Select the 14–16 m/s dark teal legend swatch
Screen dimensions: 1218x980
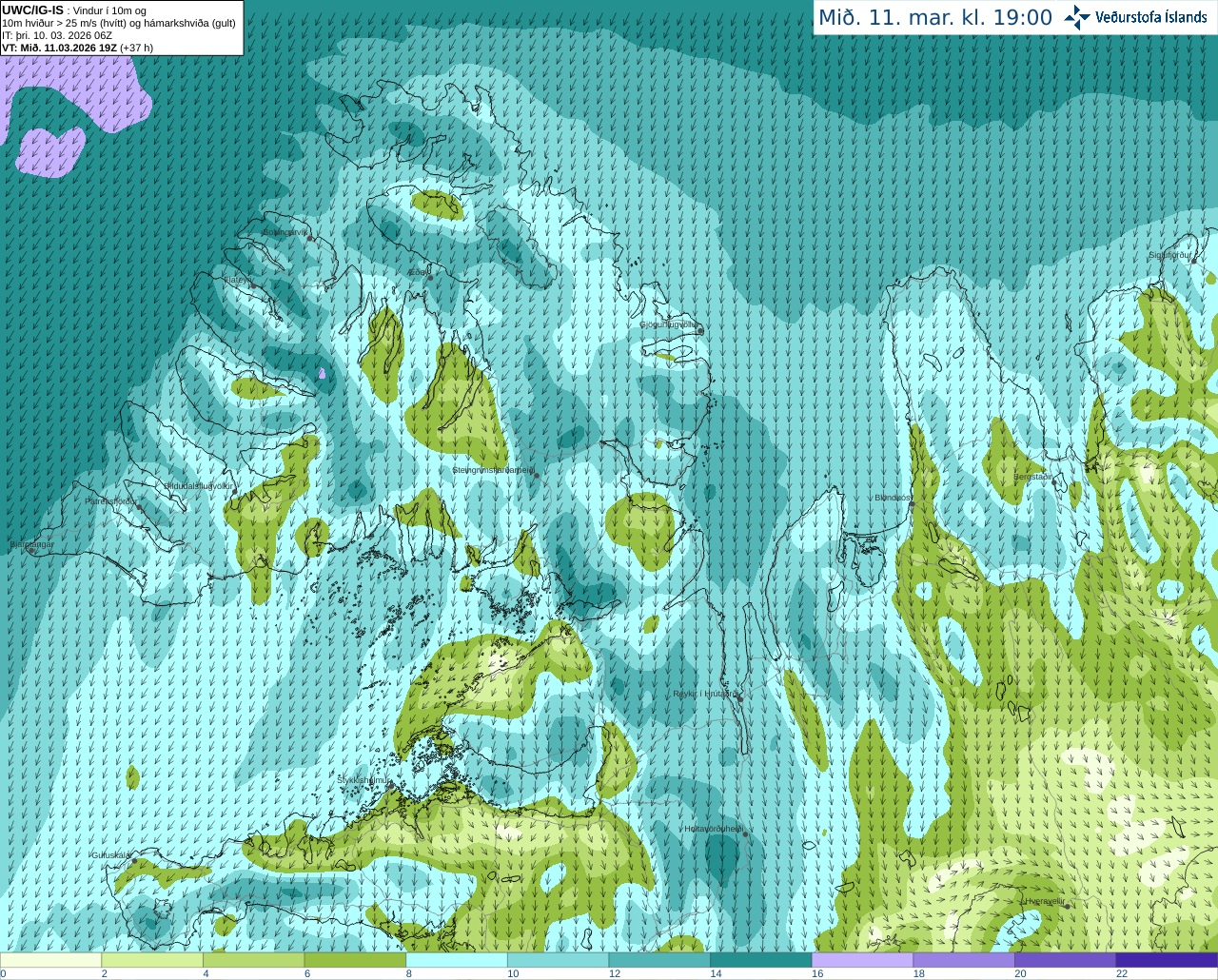click(x=761, y=960)
